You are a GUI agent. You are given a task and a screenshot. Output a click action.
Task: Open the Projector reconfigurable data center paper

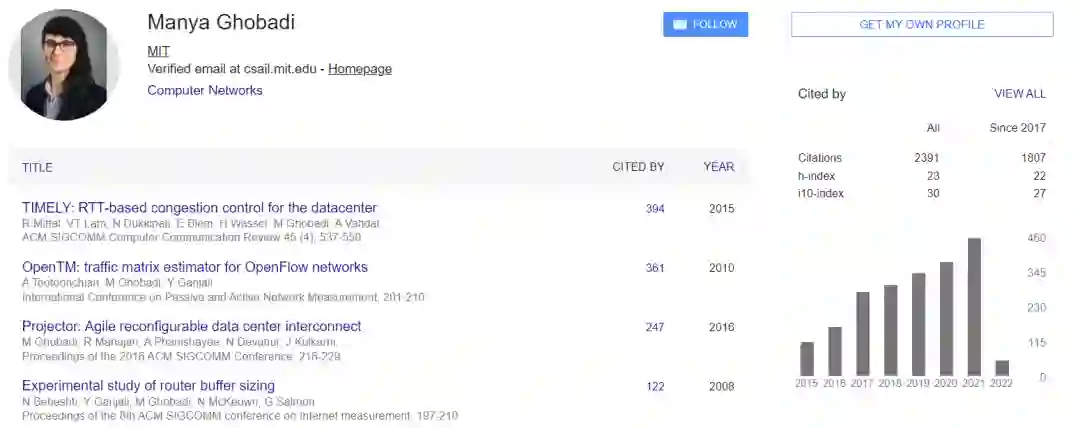[191, 326]
